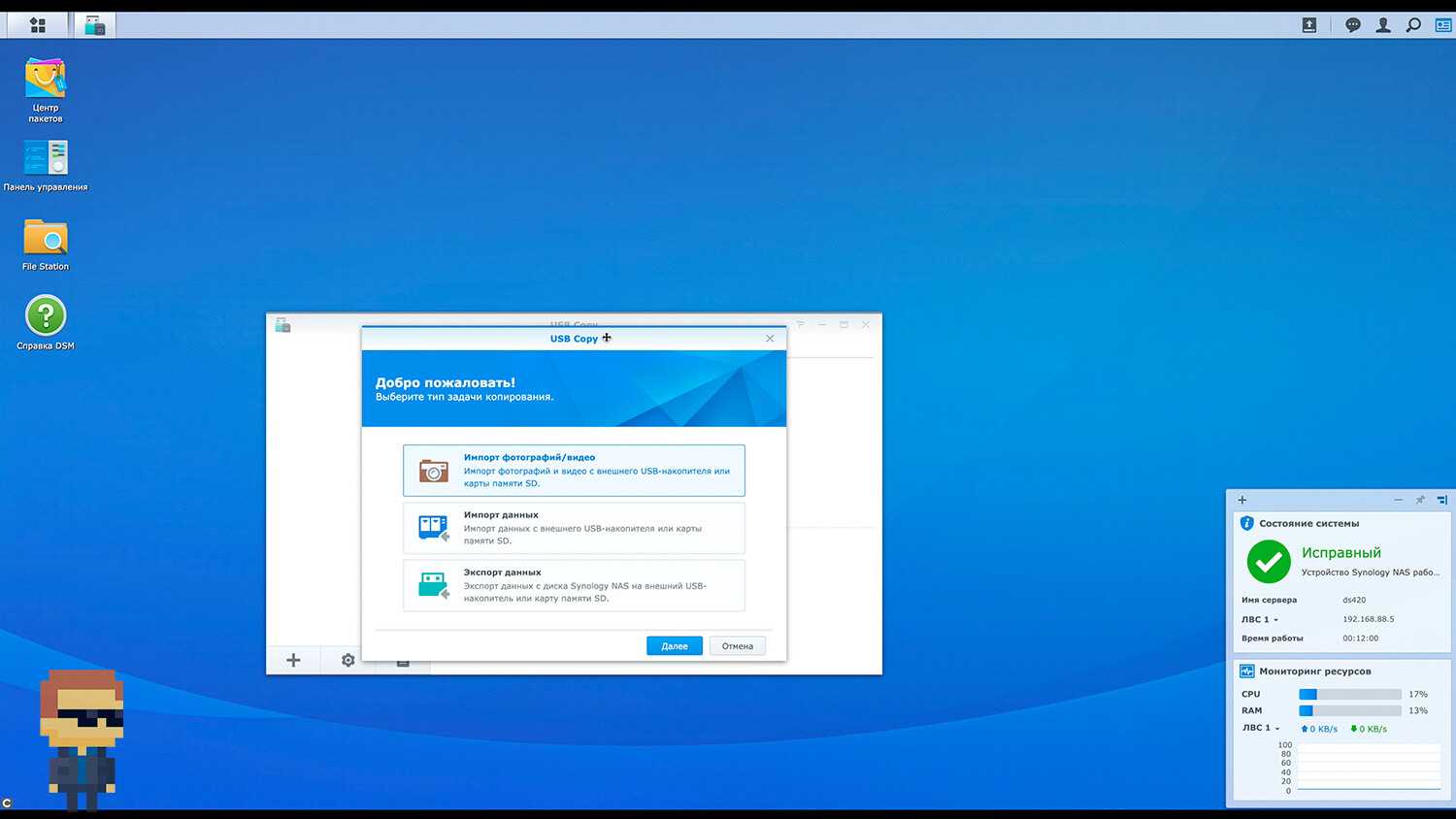Choose the Экспорт данных option
This screenshot has width=1456, height=819.
[574, 585]
